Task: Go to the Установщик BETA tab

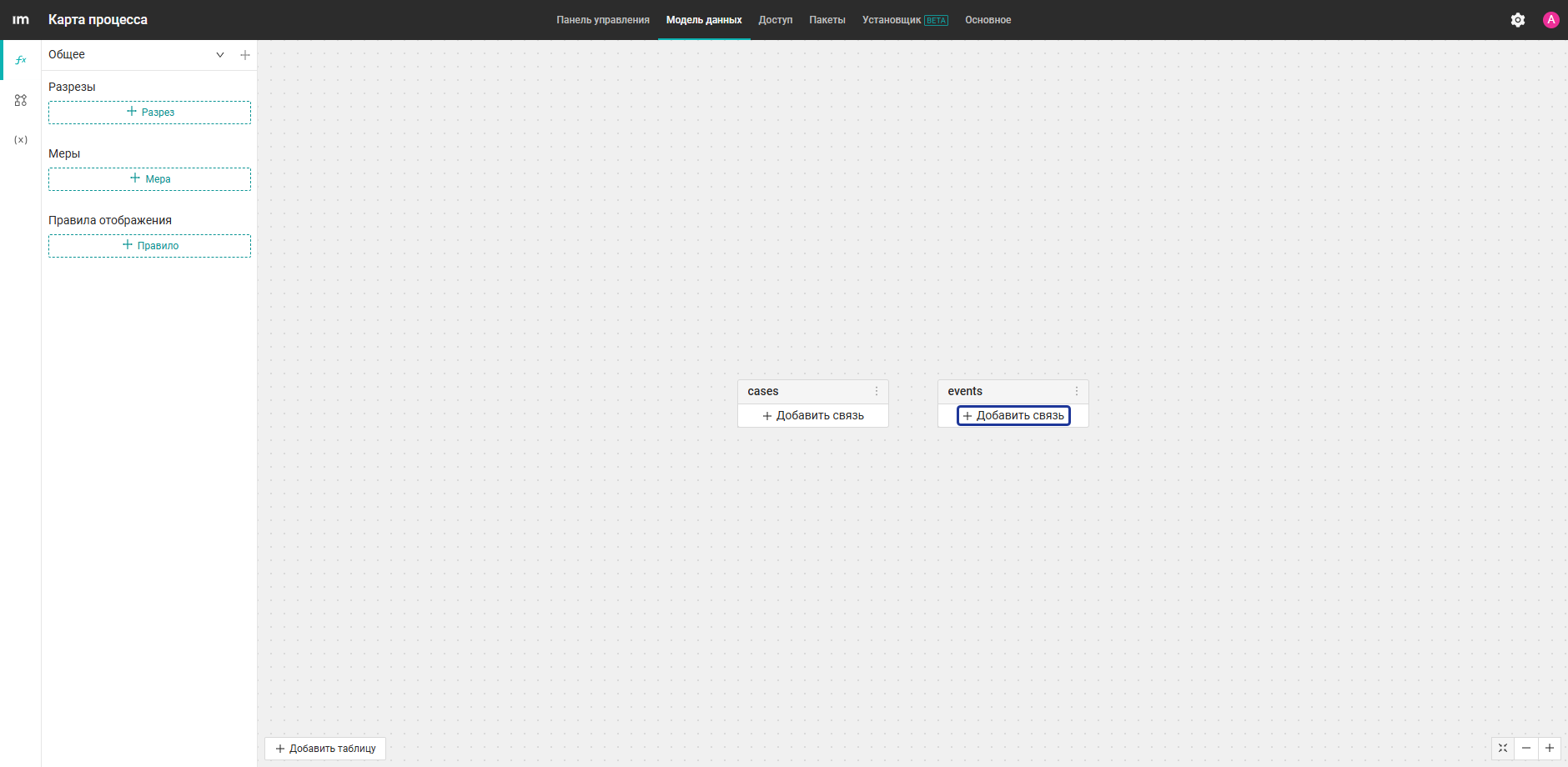Action: [x=905, y=20]
